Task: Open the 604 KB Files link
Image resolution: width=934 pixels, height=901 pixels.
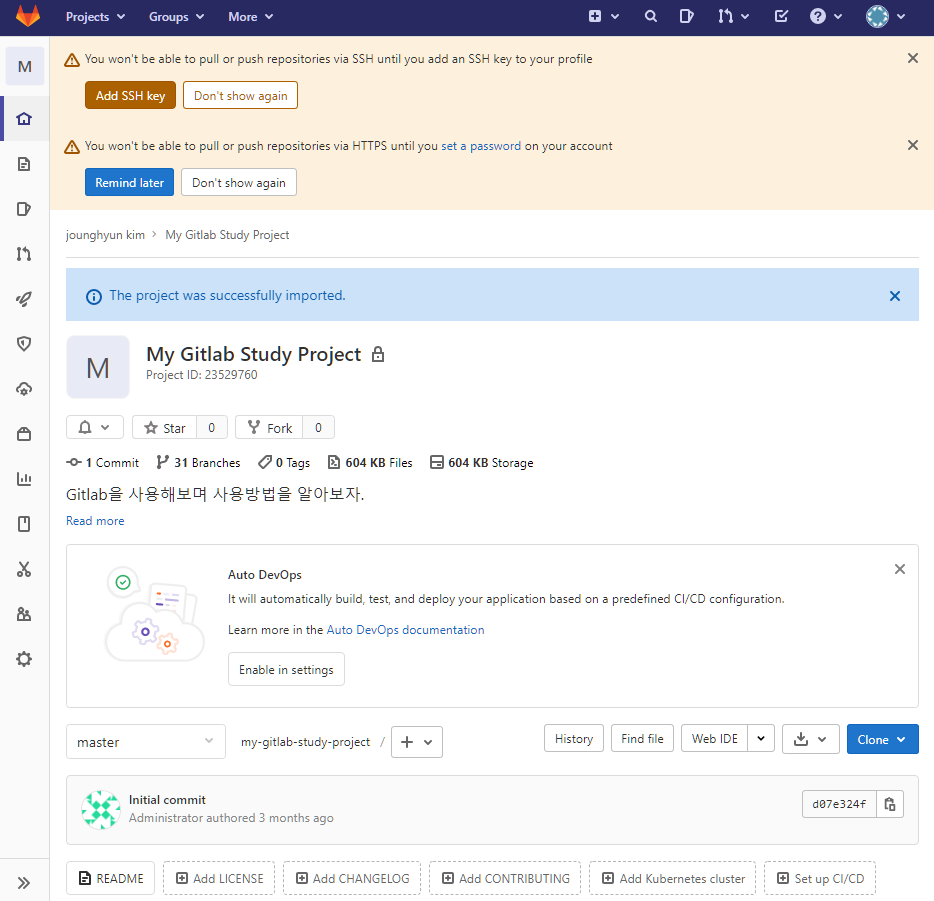Action: (x=370, y=463)
